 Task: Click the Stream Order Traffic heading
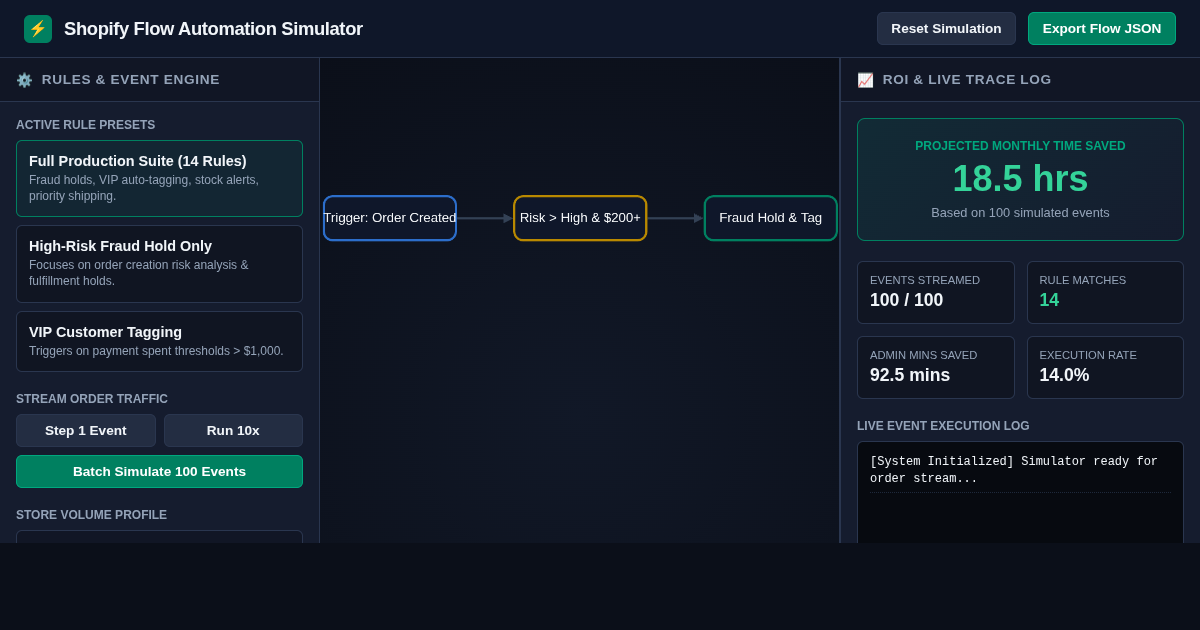92,399
